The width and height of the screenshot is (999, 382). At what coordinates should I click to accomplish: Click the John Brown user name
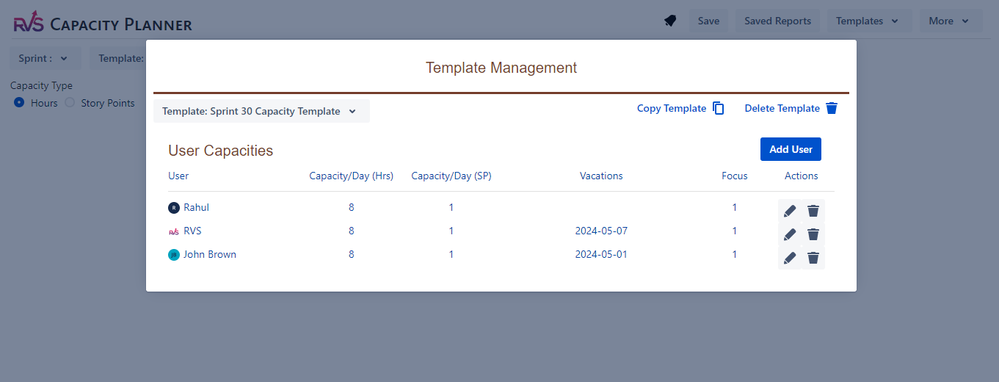click(x=210, y=255)
